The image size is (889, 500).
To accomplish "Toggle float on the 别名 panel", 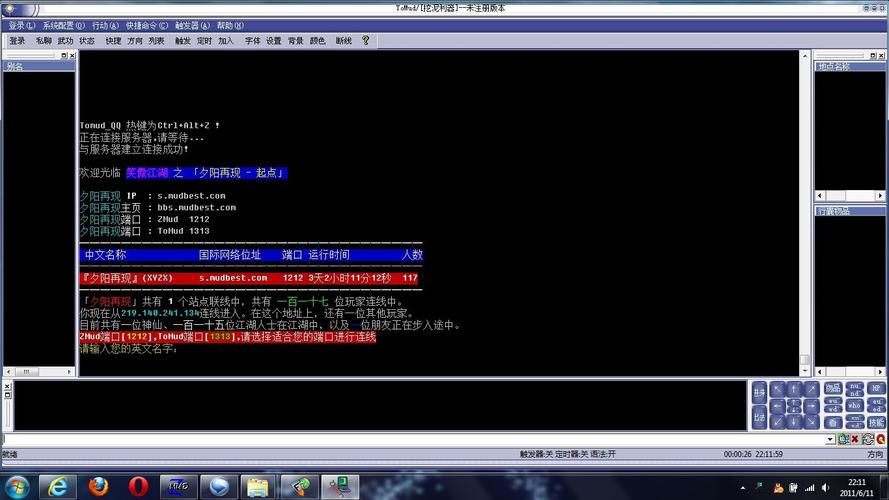I will click(63, 56).
